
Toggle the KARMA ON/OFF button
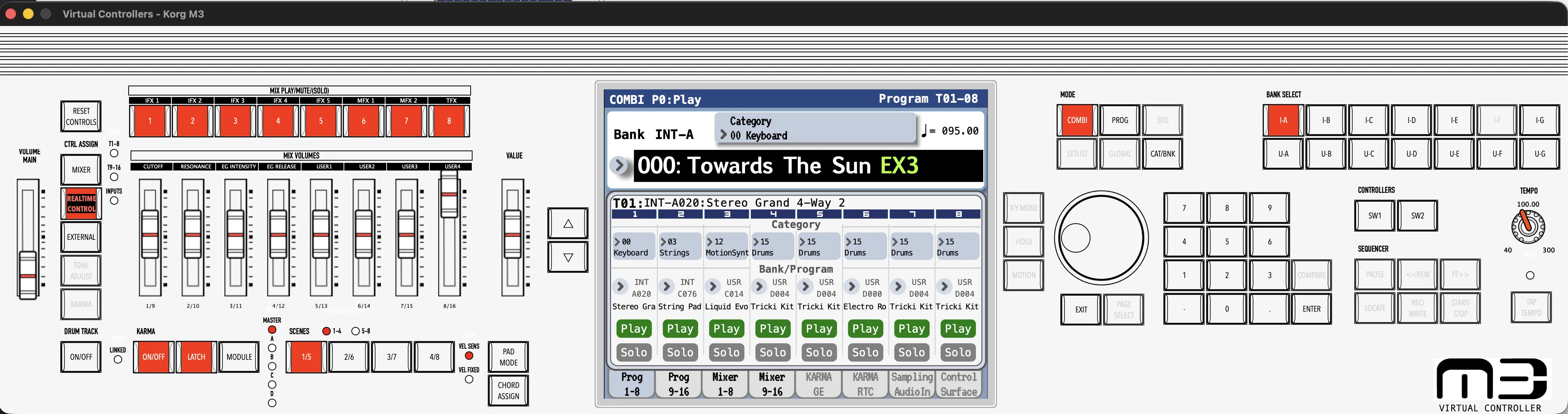click(153, 357)
